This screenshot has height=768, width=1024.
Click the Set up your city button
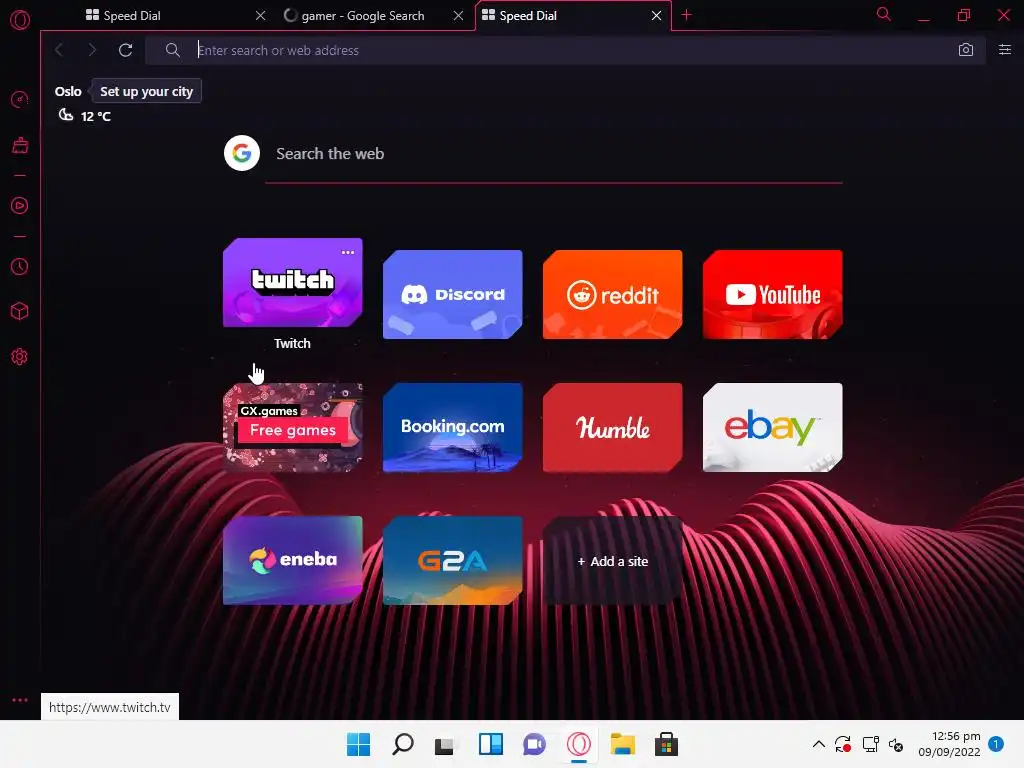pos(146,91)
